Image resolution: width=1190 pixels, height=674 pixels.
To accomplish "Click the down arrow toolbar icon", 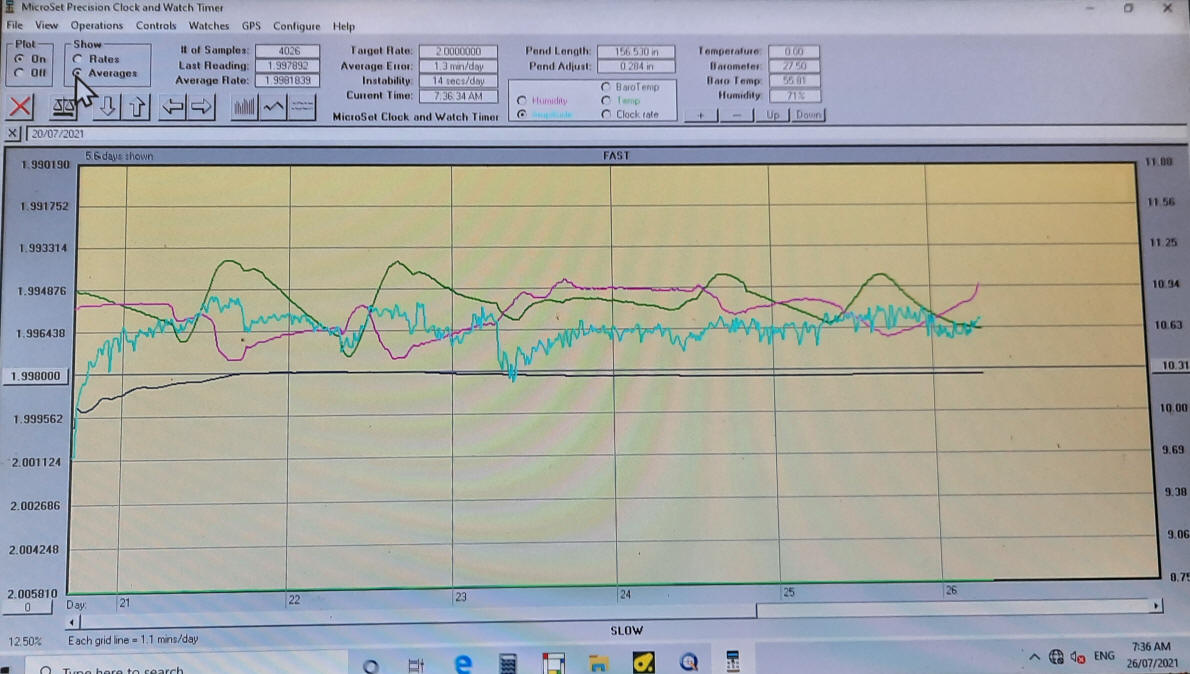I will (x=108, y=106).
